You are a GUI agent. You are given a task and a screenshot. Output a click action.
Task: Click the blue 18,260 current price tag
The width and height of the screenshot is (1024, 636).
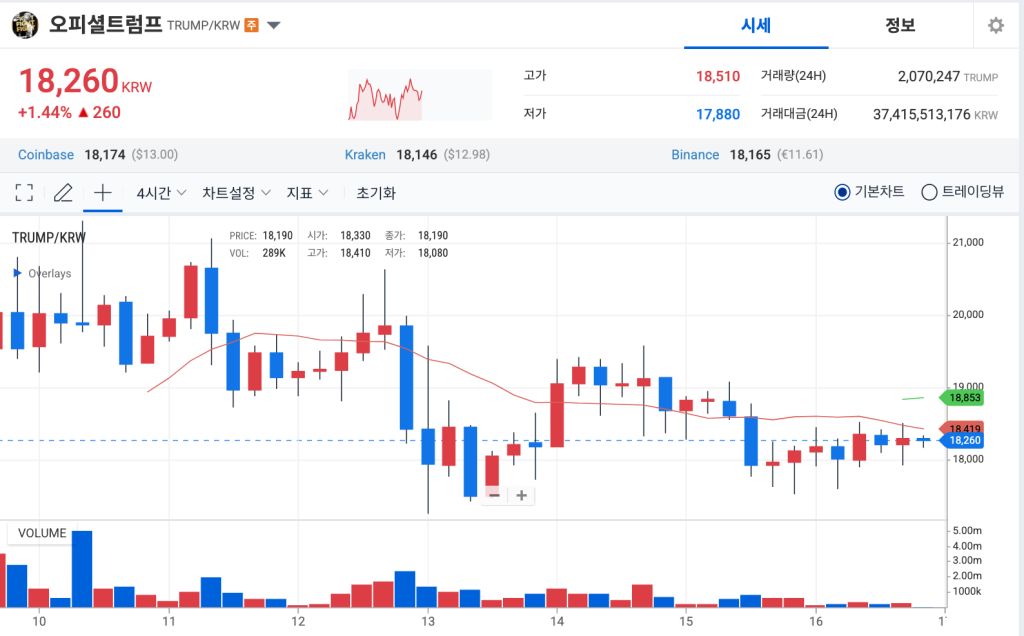point(961,441)
